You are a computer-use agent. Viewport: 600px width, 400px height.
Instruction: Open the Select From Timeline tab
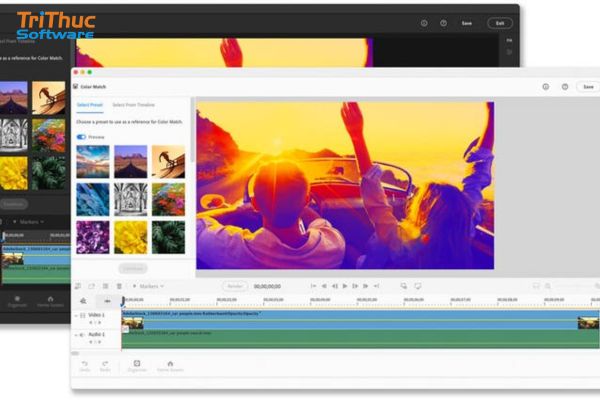(134, 105)
